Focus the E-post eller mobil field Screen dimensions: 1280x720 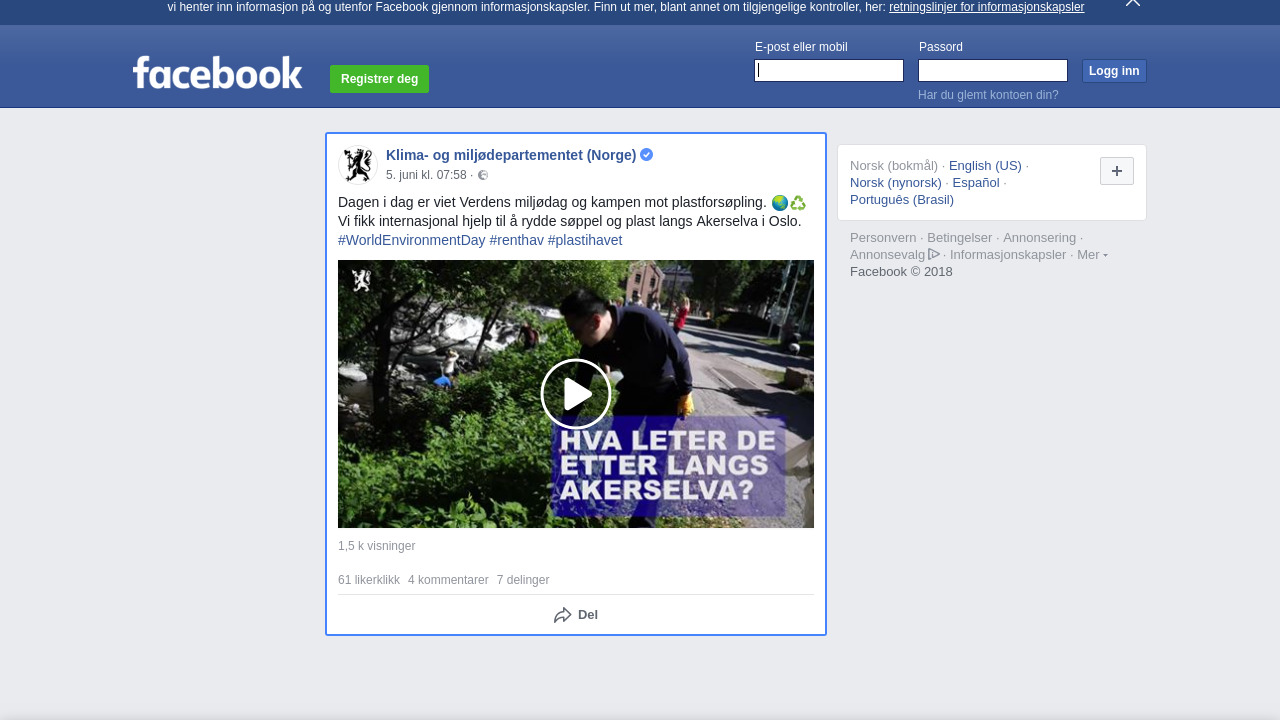coord(829,71)
